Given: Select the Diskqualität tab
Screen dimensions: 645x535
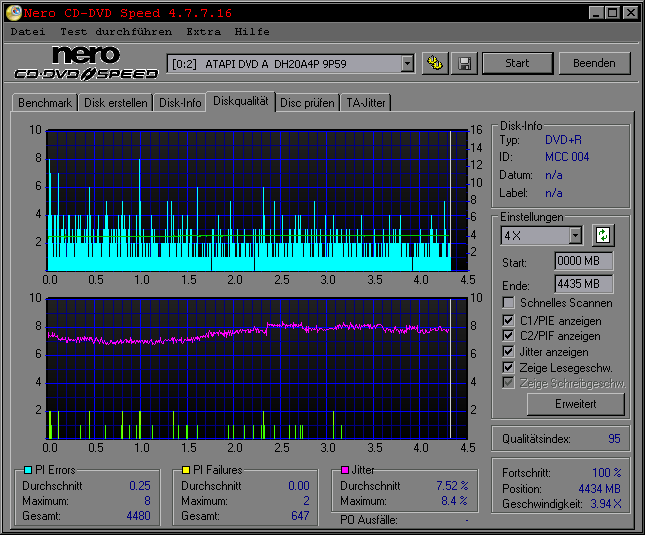Looking at the screenshot, I should [241, 101].
